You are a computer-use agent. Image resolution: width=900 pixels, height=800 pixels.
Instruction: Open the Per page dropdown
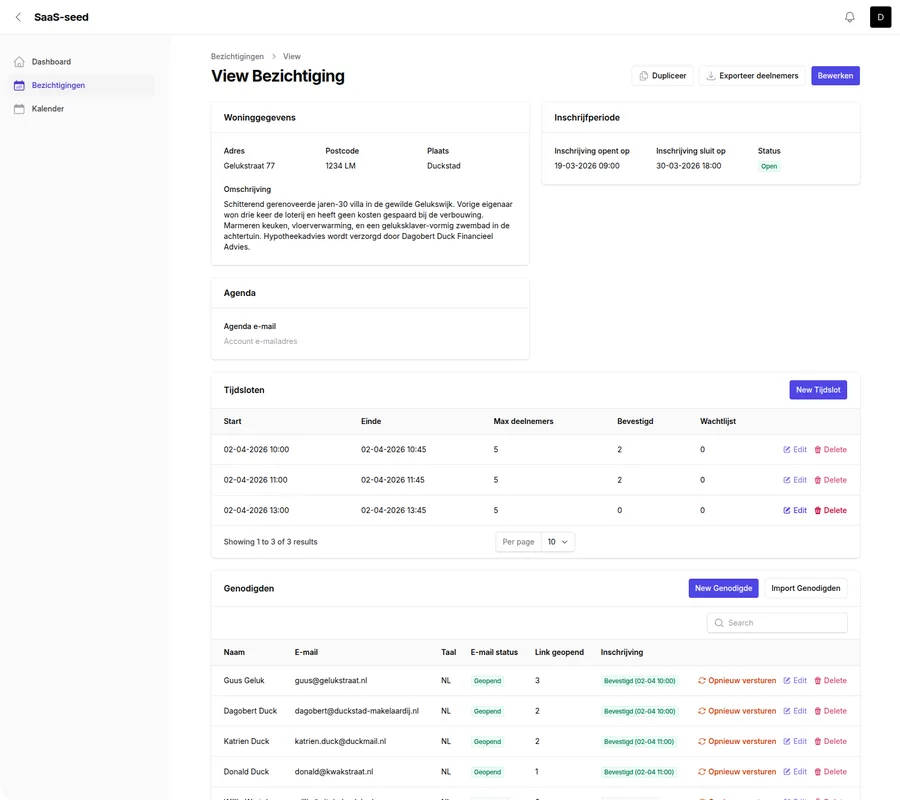pyautogui.click(x=558, y=542)
